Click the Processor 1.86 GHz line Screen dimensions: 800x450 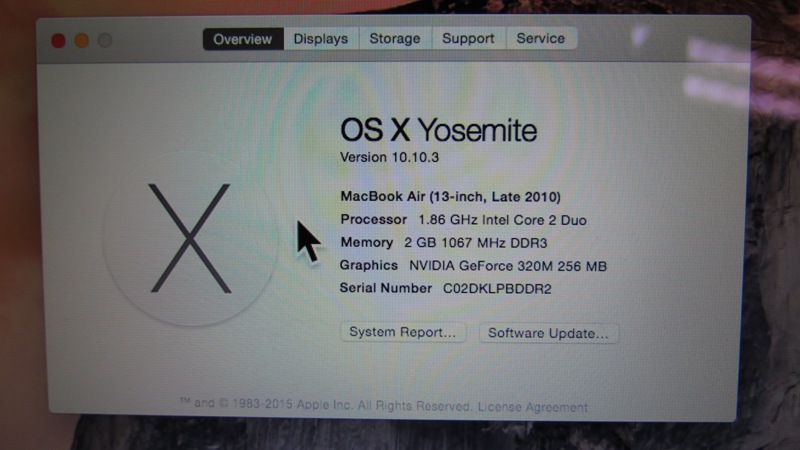pos(463,220)
